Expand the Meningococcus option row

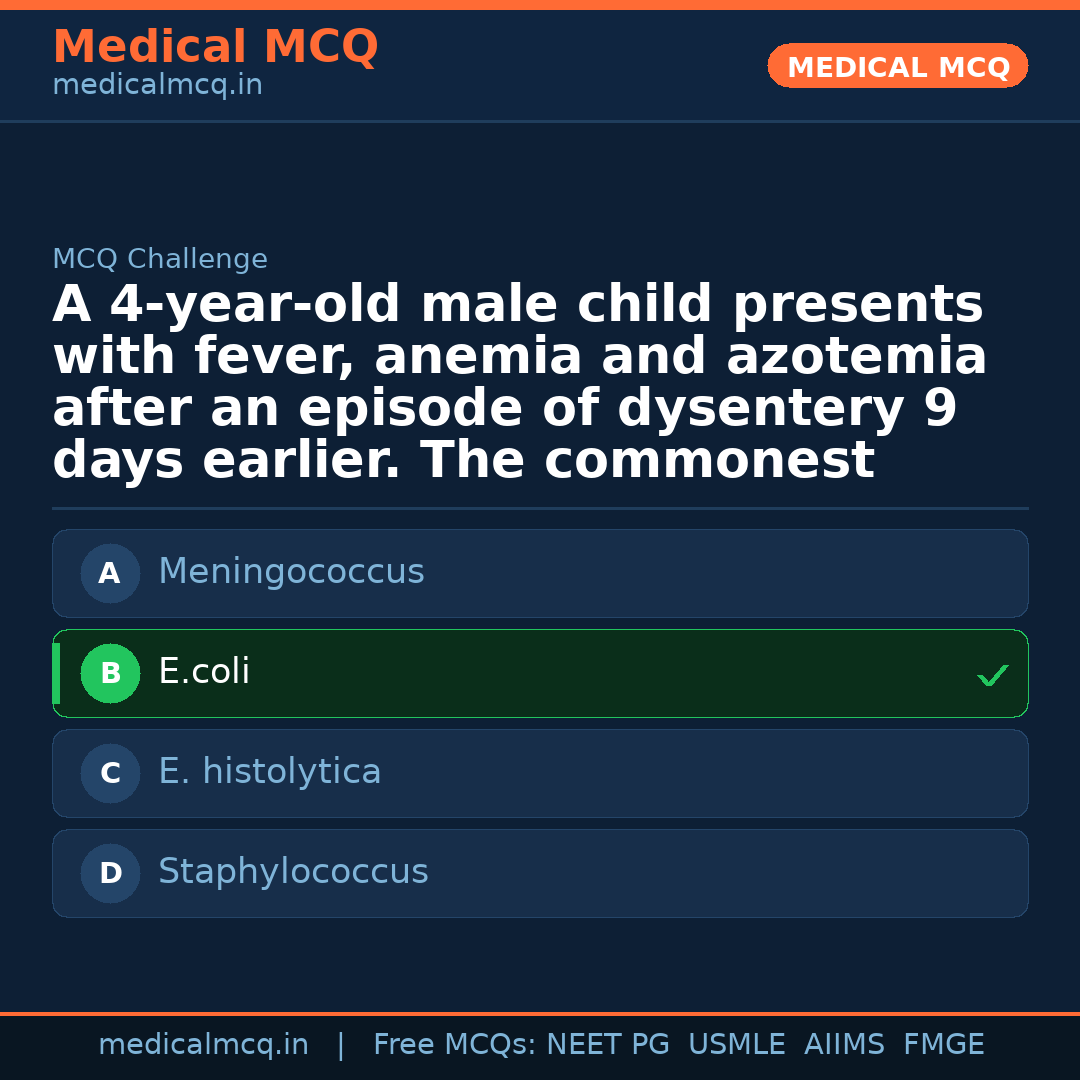coord(540,573)
